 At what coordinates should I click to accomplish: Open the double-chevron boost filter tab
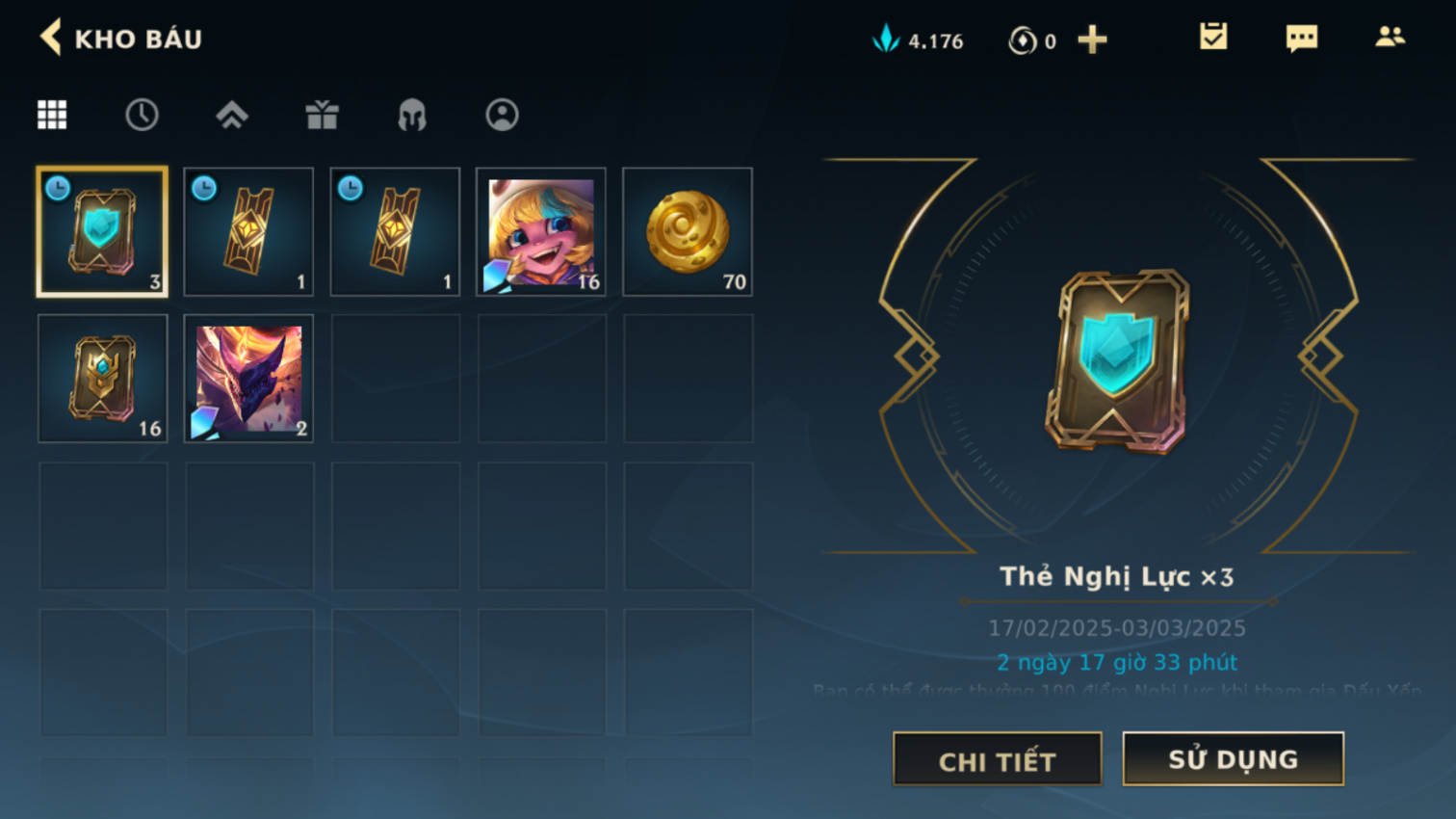(232, 115)
